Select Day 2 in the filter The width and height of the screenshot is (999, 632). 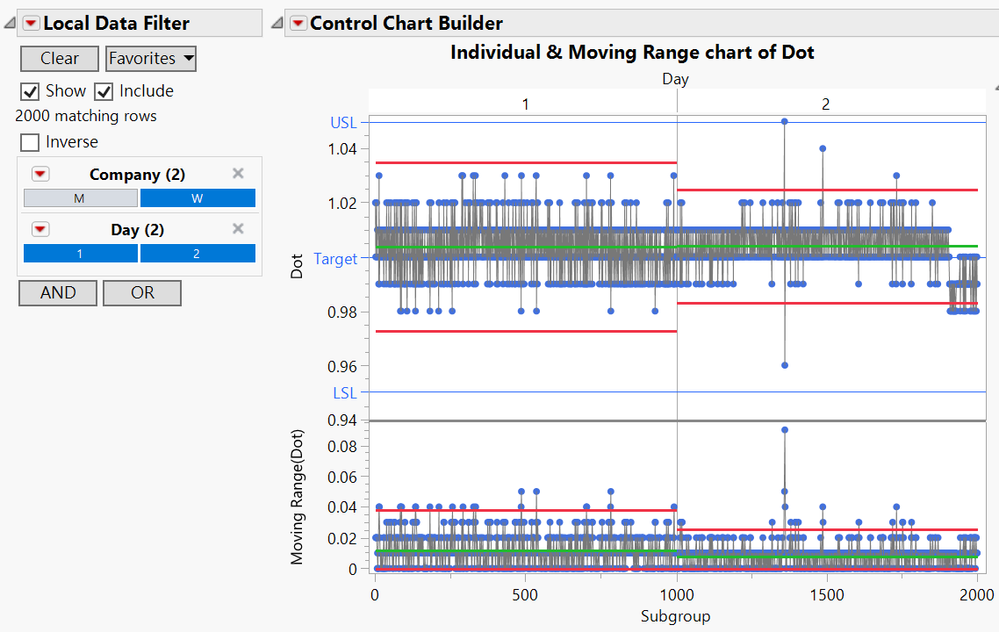click(x=198, y=254)
